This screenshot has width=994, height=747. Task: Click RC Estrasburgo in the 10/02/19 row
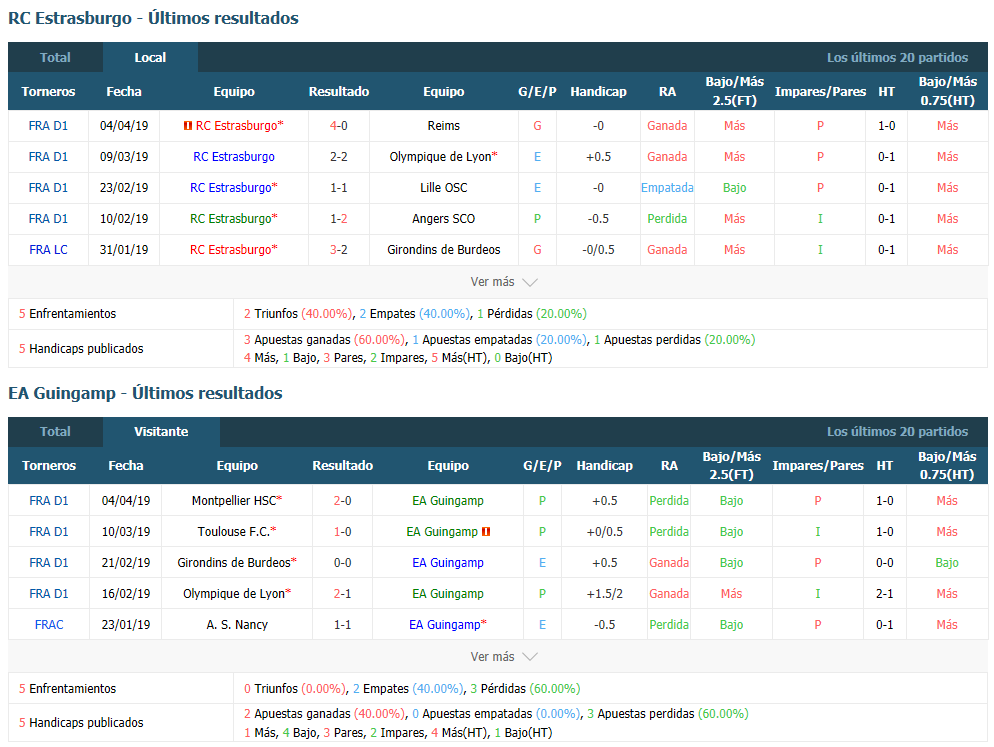click(231, 219)
